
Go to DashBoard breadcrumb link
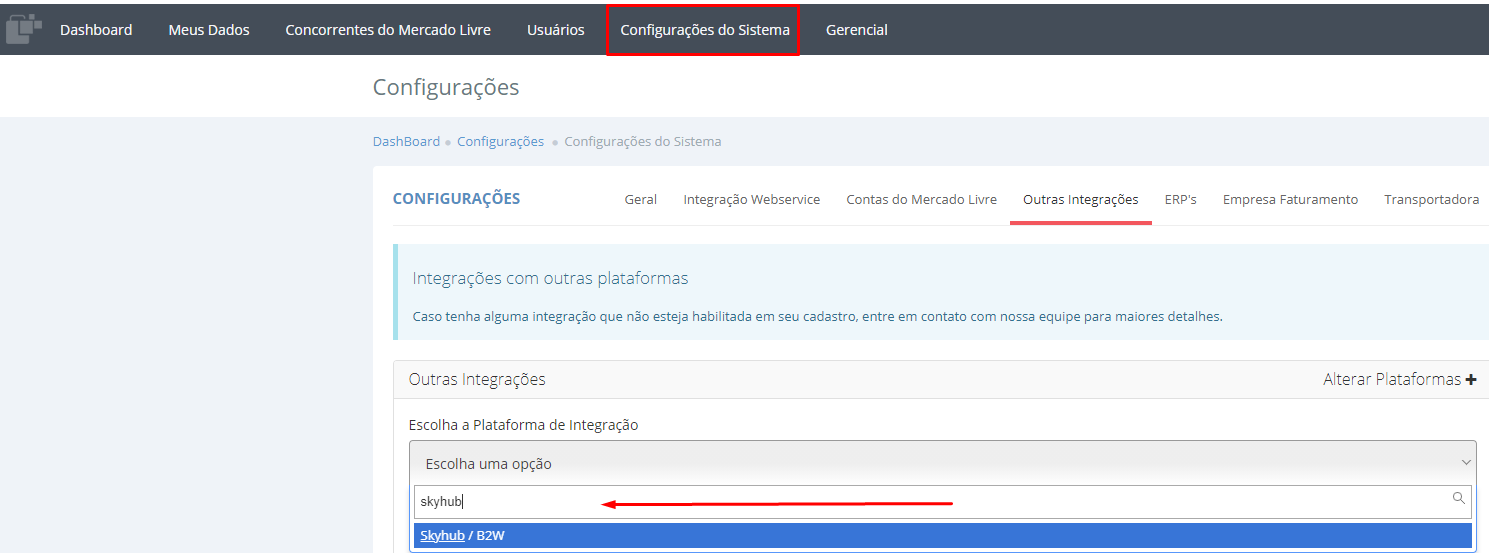pyautogui.click(x=406, y=142)
